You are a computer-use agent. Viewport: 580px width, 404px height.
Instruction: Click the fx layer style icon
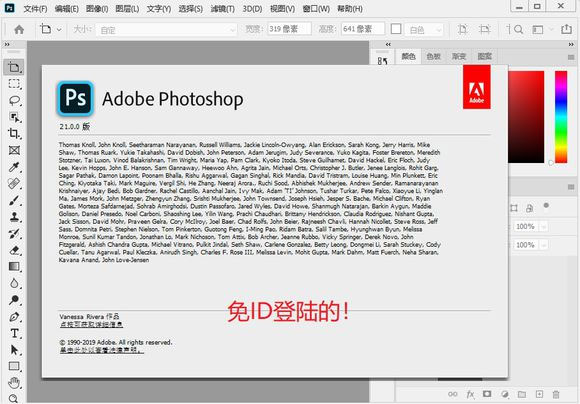point(470,394)
